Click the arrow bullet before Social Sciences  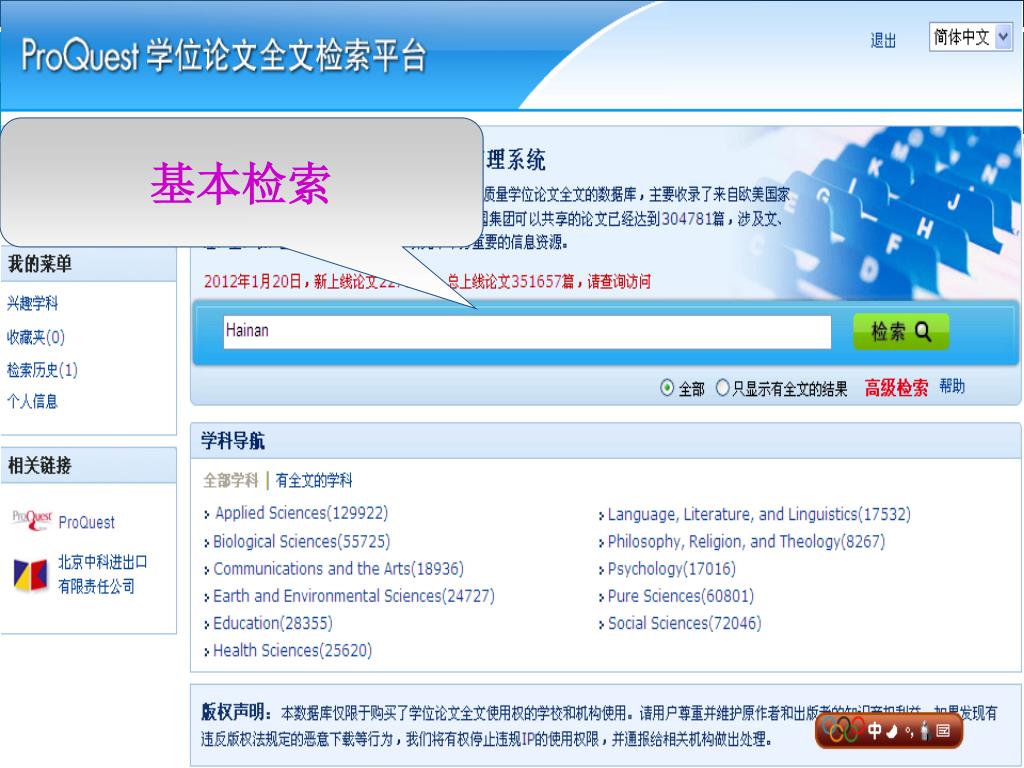(601, 625)
